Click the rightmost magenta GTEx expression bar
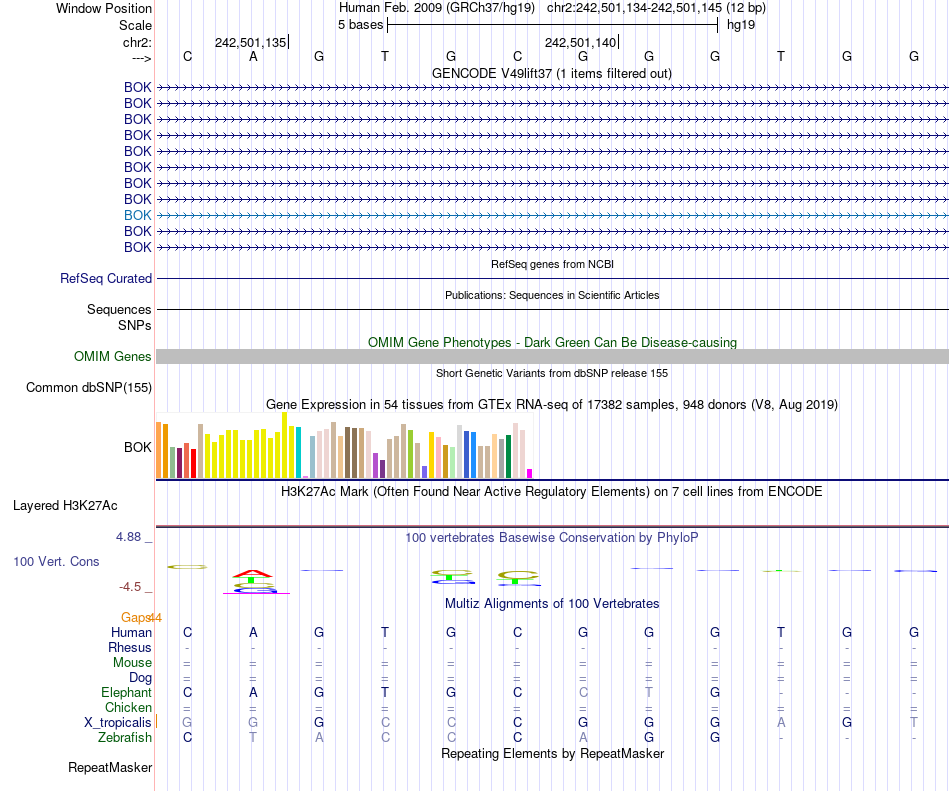950x791 pixels. pyautogui.click(x=530, y=474)
